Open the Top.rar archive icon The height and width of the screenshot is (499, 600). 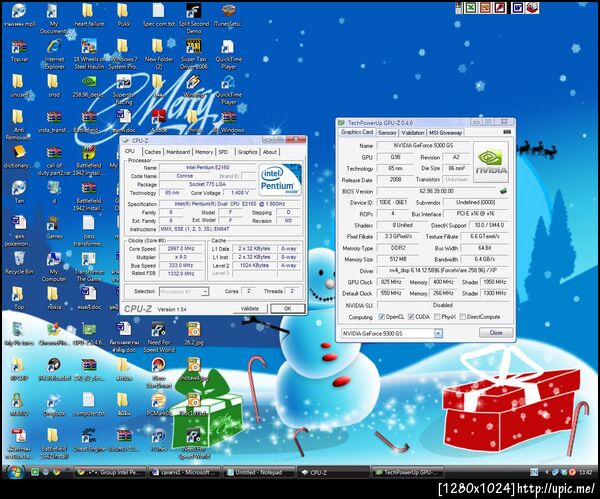[19, 51]
